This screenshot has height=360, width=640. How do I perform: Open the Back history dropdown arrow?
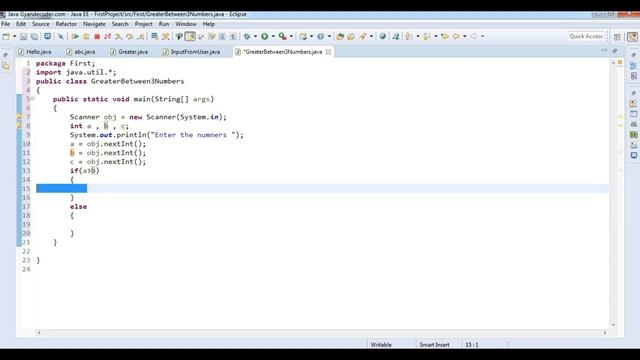point(464,36)
